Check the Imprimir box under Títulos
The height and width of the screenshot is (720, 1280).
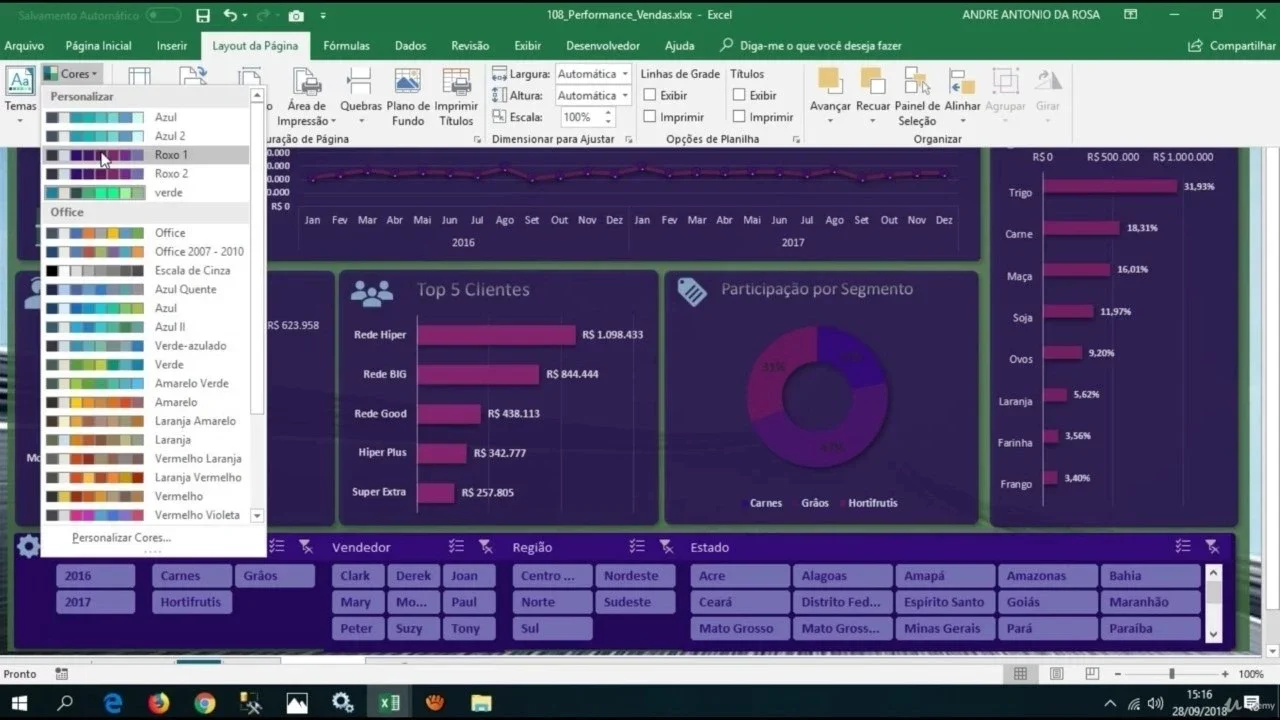pos(739,117)
